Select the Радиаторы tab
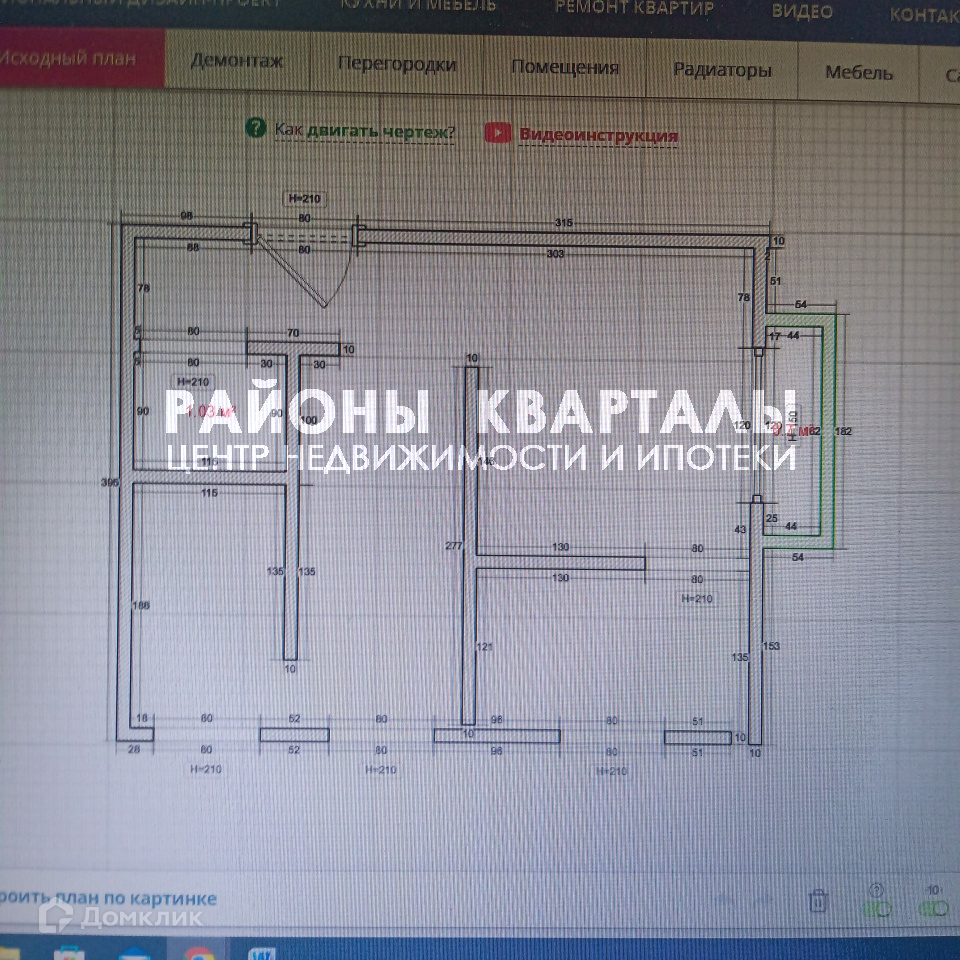This screenshot has height=960, width=960. [x=722, y=70]
